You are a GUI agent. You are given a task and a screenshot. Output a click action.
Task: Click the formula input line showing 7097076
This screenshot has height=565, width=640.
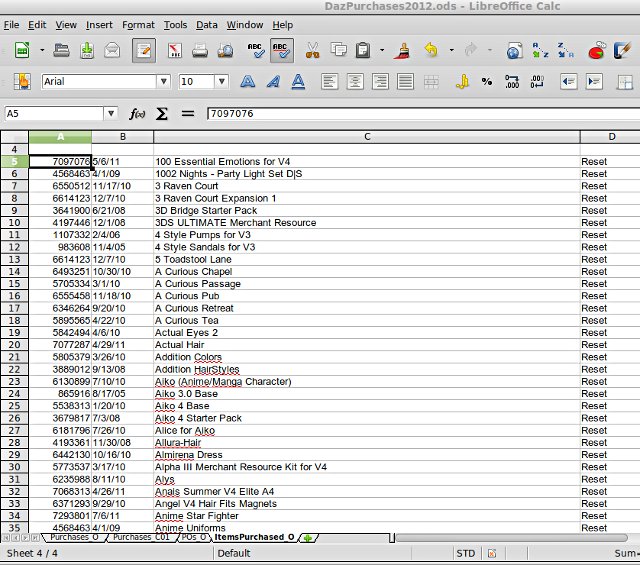[x=423, y=113]
